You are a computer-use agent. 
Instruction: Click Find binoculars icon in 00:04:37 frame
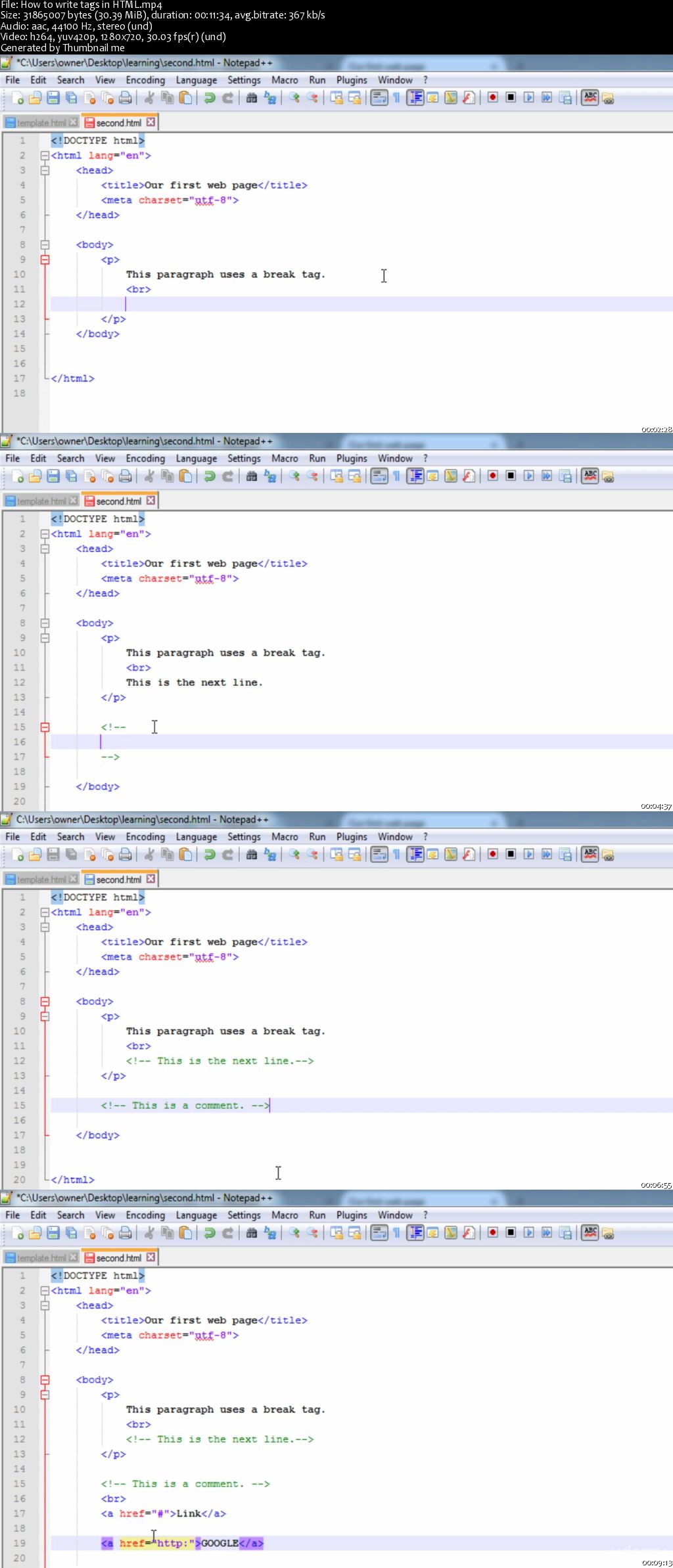point(252,476)
